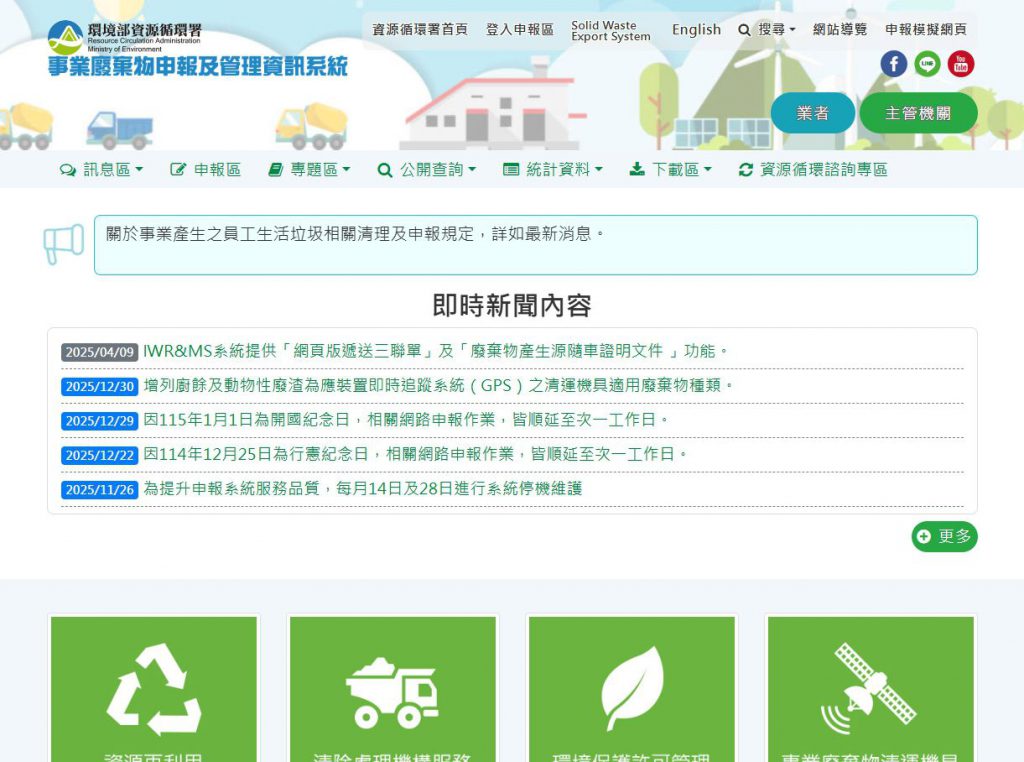Click the recycling symbol tile icon
The width and height of the screenshot is (1024, 762).
point(154,689)
